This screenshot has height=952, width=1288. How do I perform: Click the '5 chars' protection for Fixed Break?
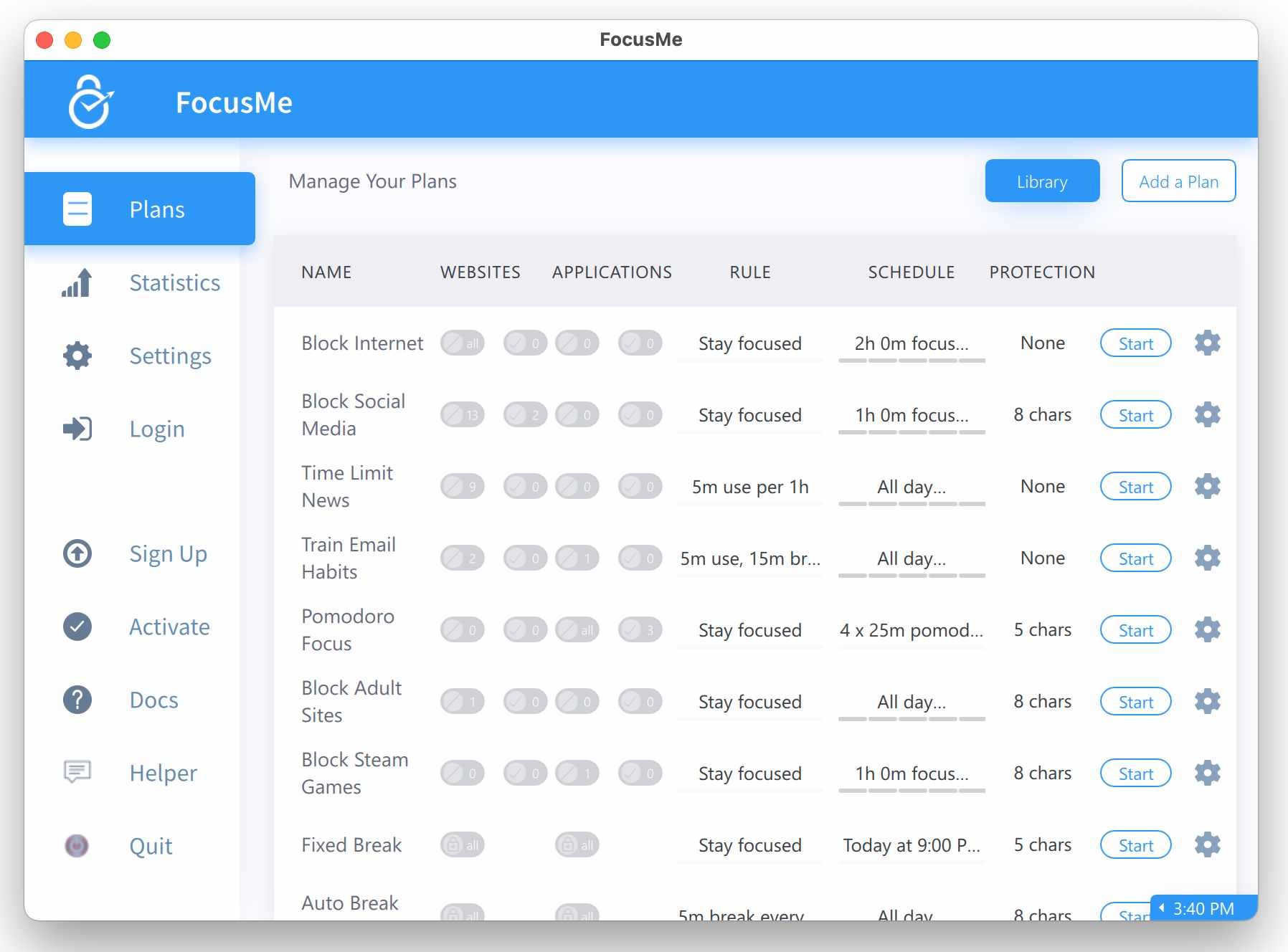point(1043,844)
